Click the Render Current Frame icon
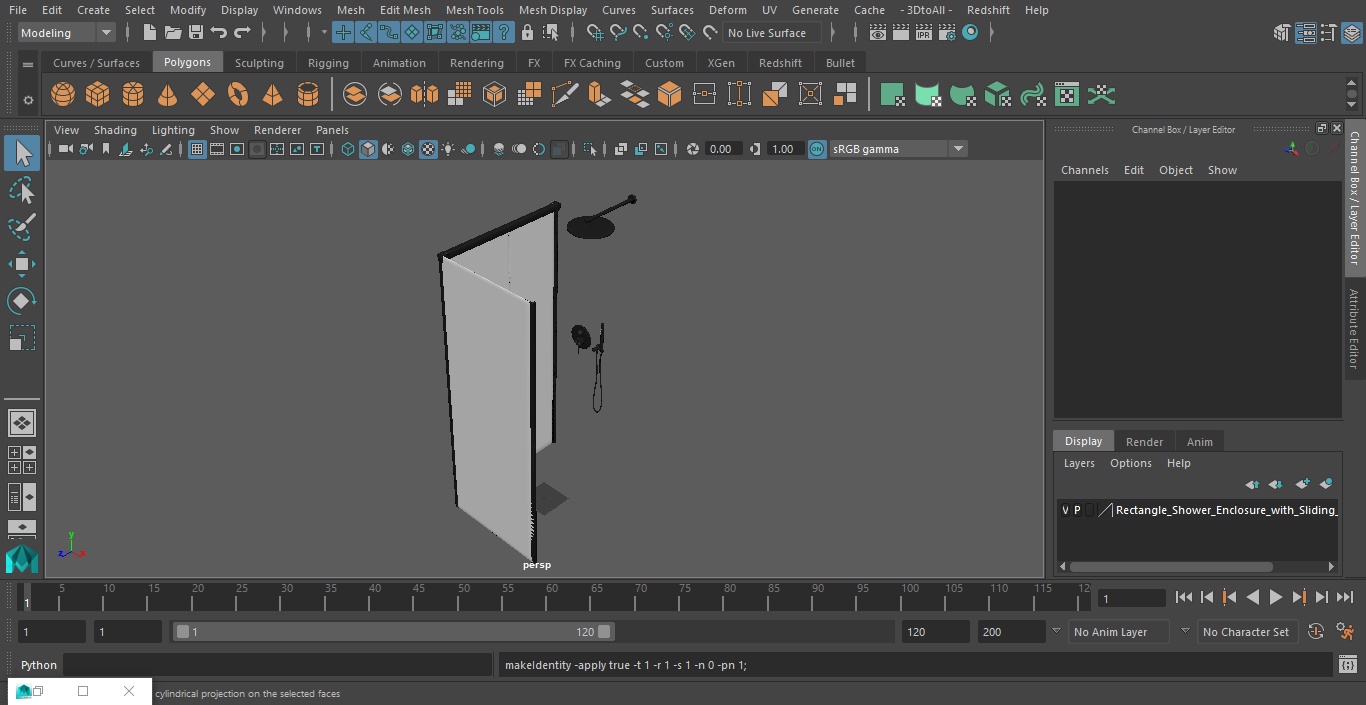 tap(900, 33)
